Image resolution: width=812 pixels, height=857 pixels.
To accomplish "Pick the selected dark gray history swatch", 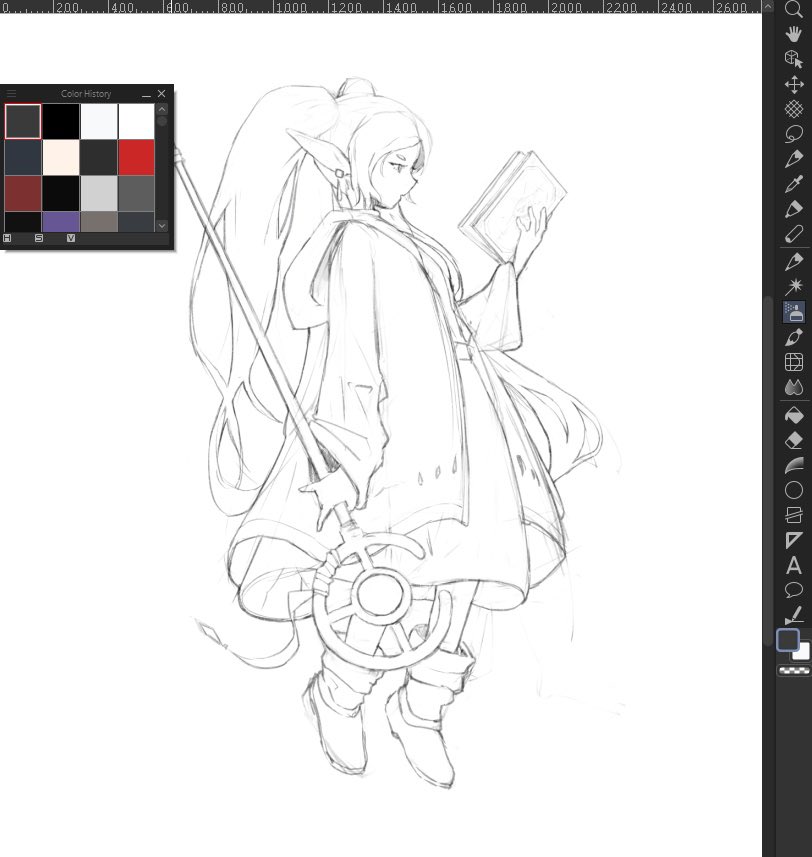I will [x=23, y=121].
